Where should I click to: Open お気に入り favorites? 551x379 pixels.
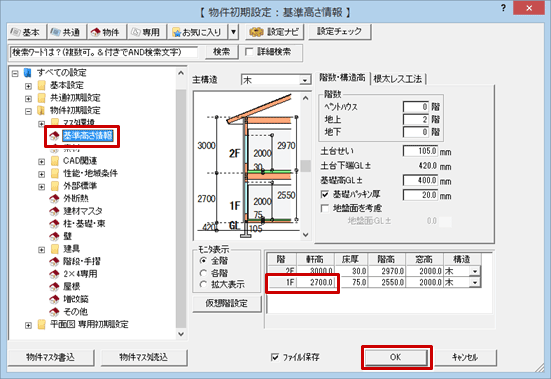tap(198, 32)
